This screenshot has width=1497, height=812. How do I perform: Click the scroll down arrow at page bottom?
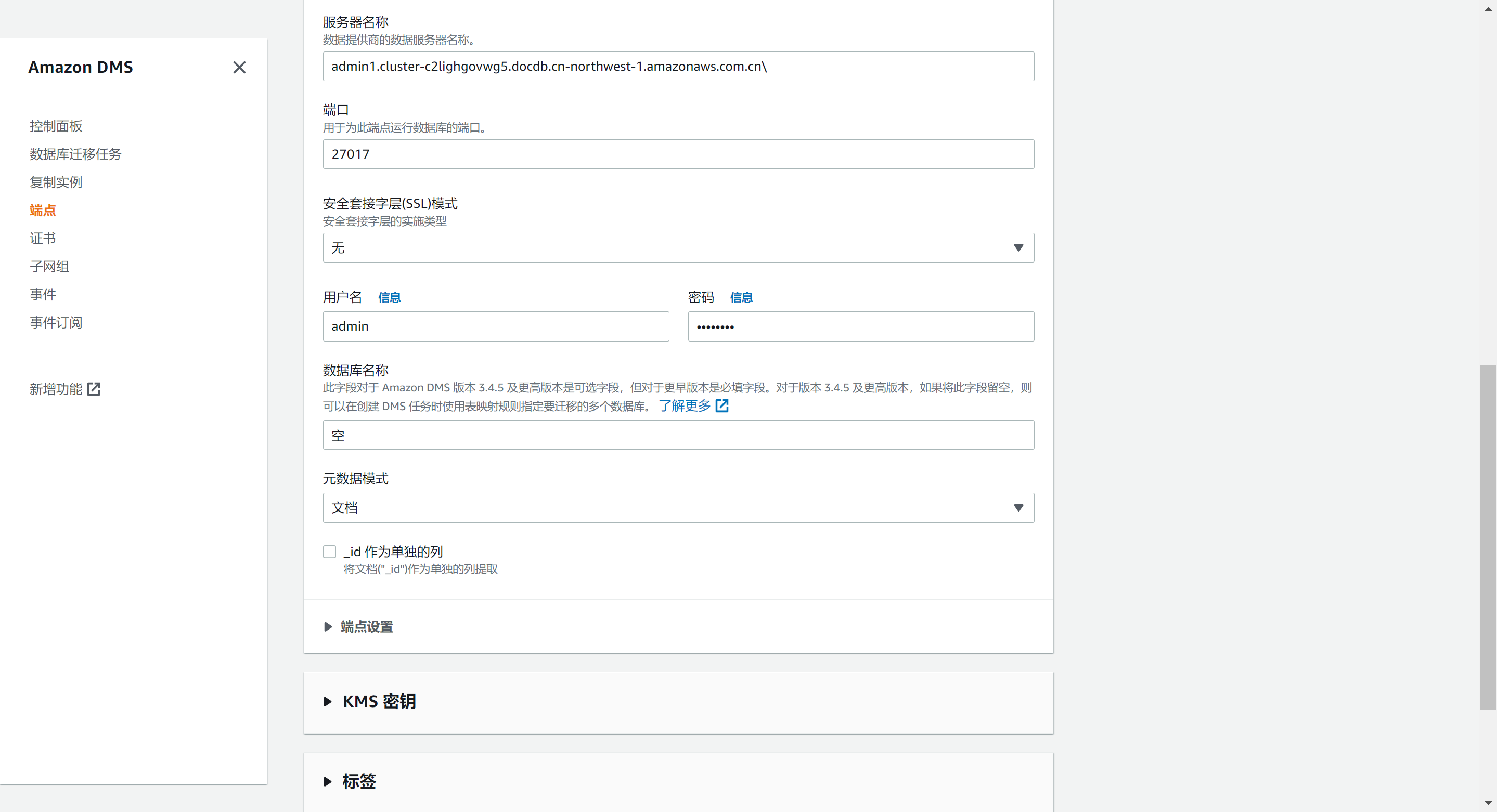point(1488,803)
